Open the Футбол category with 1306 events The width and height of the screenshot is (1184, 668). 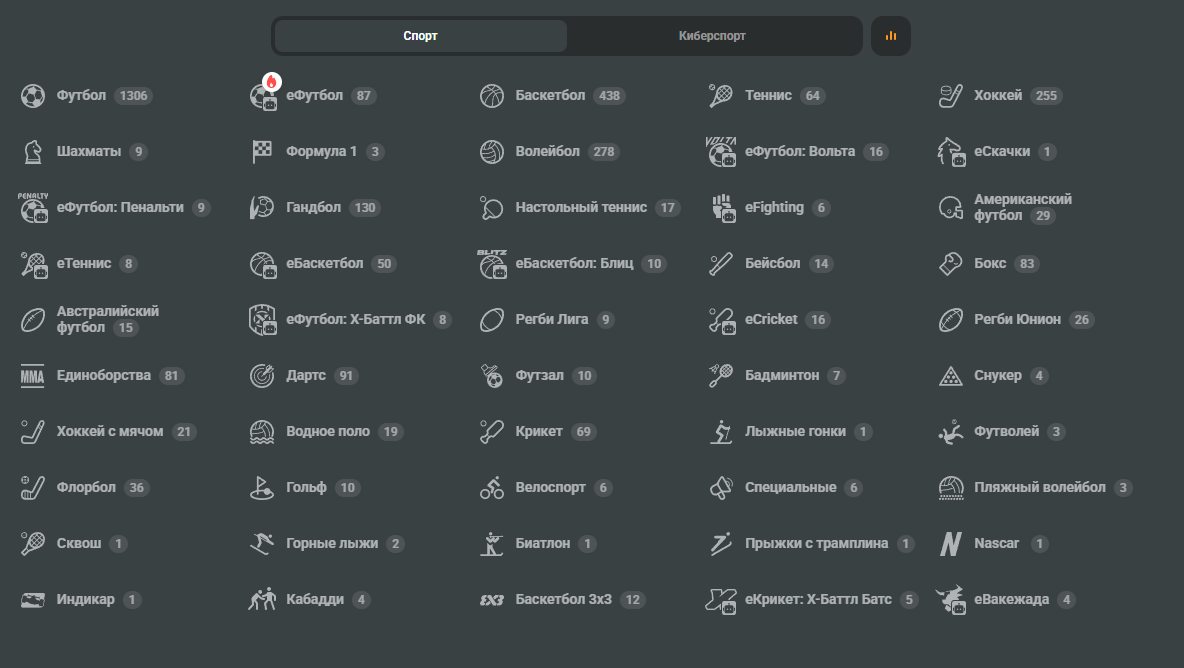tap(87, 96)
